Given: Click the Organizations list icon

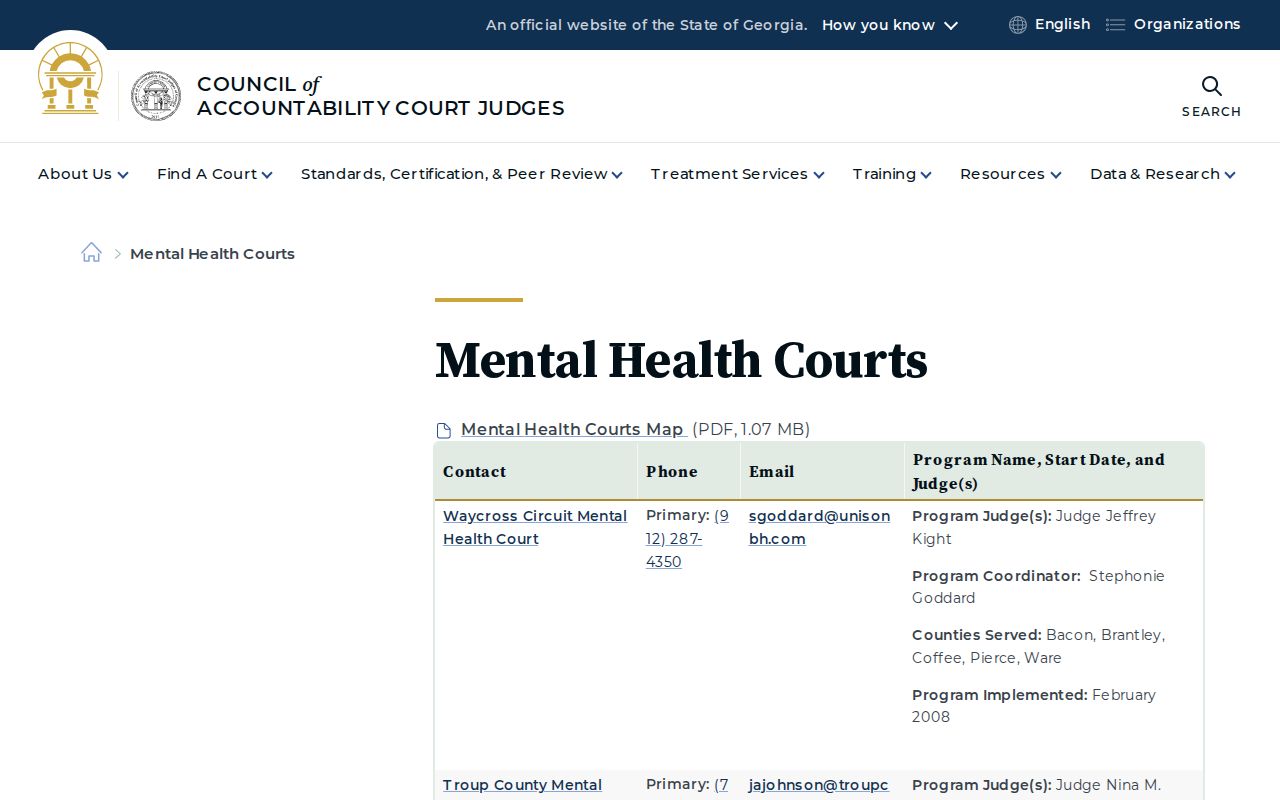Looking at the screenshot, I should tap(1115, 25).
